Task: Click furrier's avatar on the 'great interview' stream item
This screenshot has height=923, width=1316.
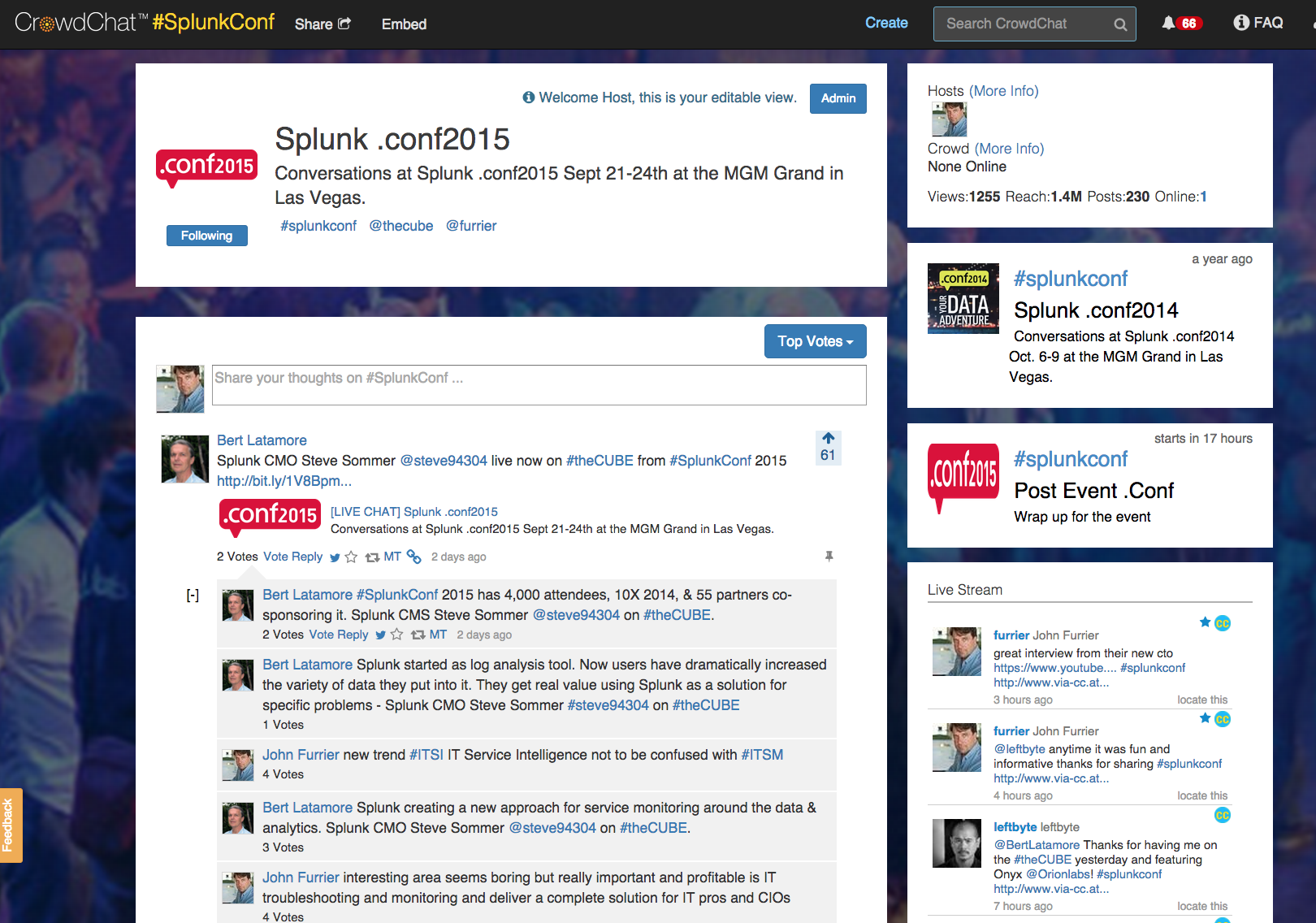Action: [x=957, y=652]
